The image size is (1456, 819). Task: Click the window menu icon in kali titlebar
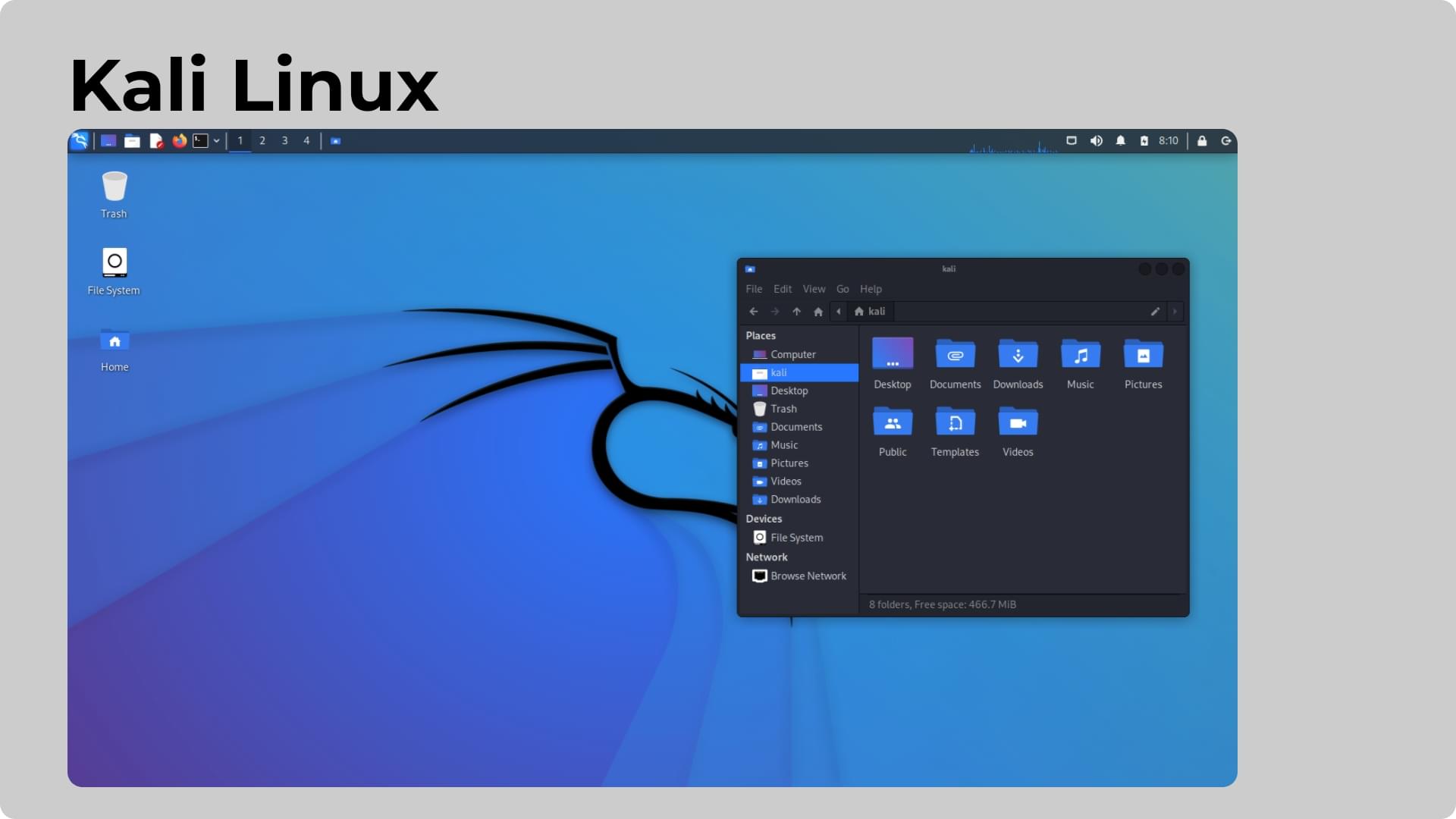coord(750,269)
